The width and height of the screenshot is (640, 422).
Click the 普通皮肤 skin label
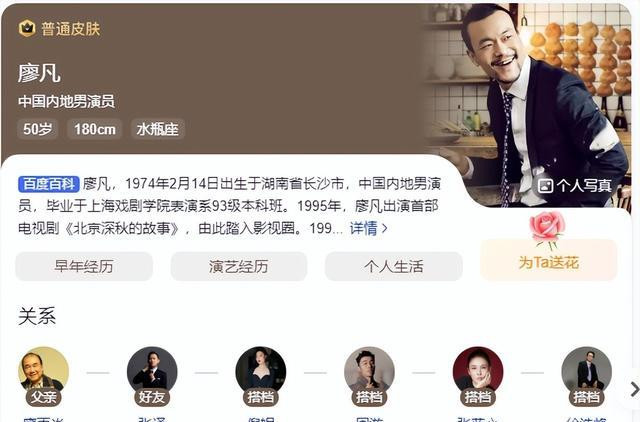71,29
